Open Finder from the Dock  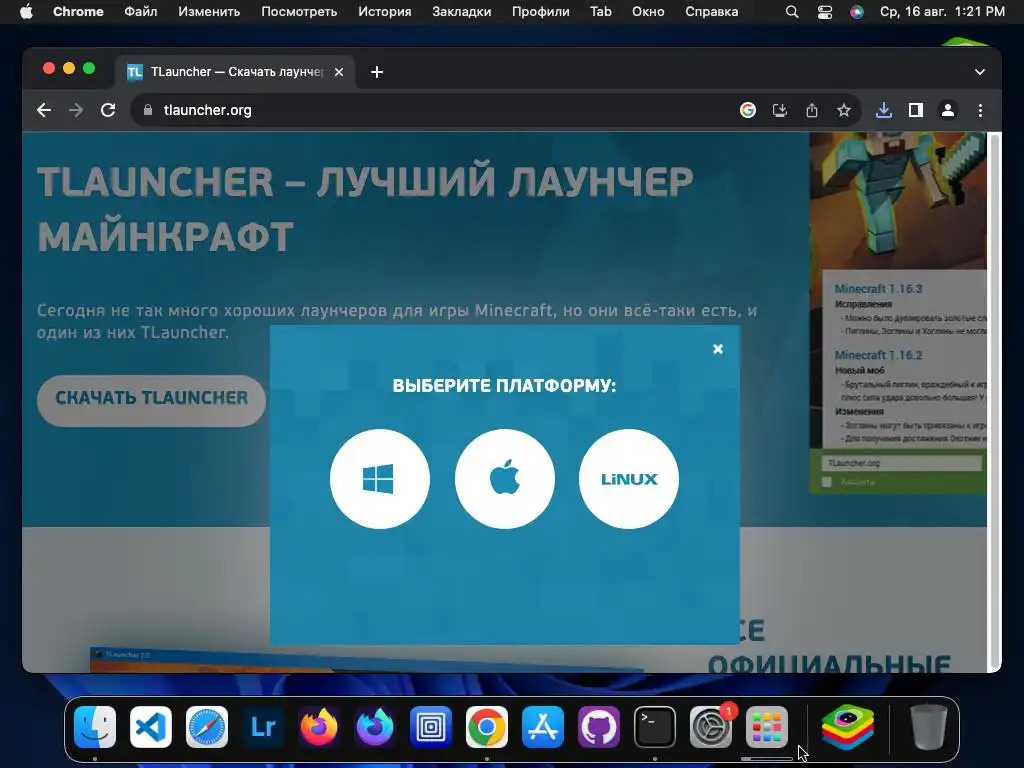pos(95,727)
